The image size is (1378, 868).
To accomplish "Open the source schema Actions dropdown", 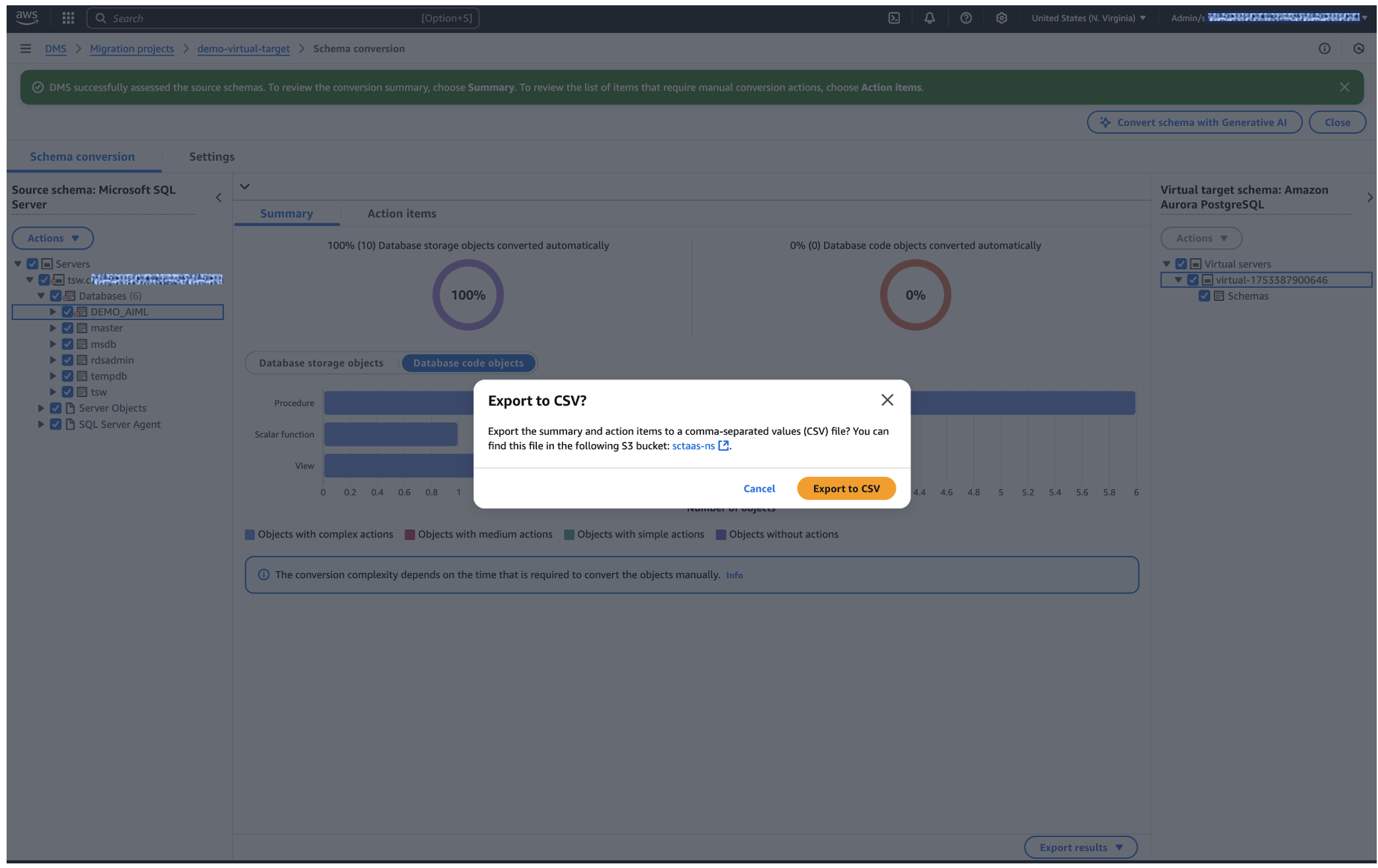I will coord(53,238).
